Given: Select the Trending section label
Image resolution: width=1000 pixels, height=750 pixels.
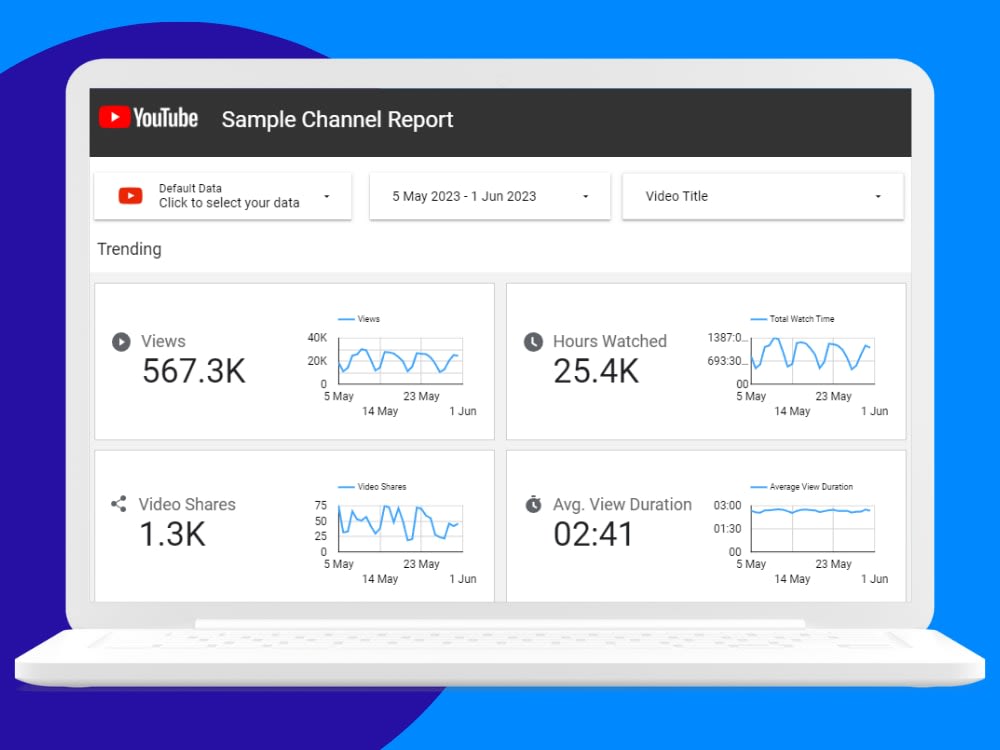Looking at the screenshot, I should pyautogui.click(x=129, y=249).
